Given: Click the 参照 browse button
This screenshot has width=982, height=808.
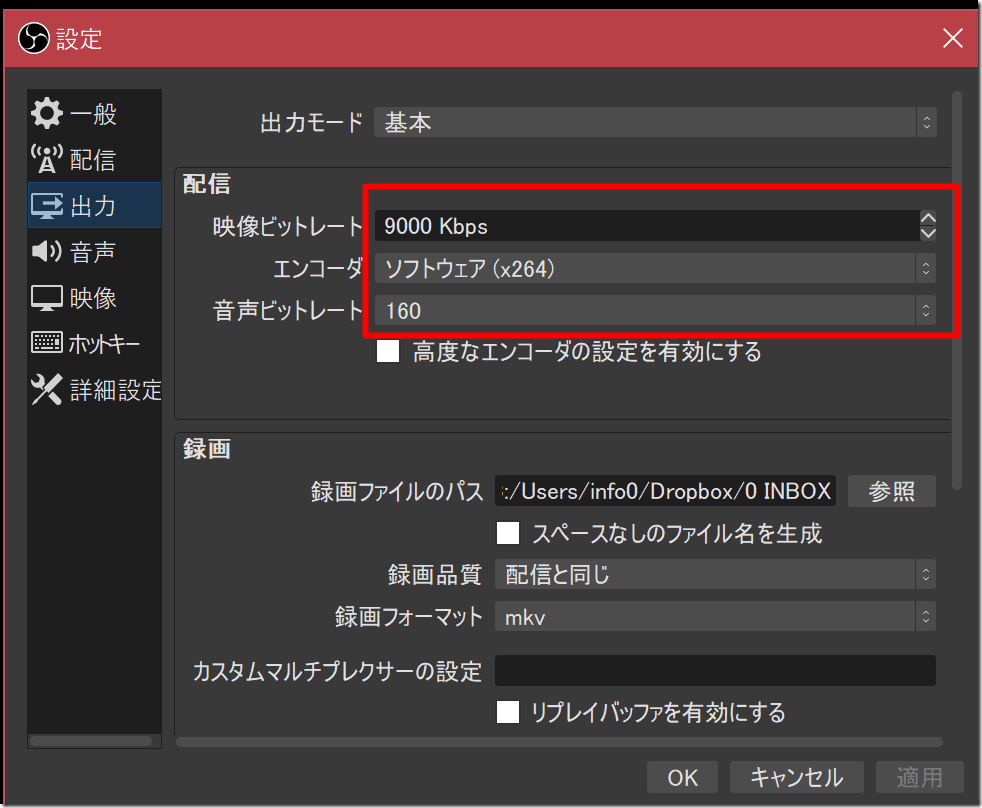Looking at the screenshot, I should click(892, 490).
